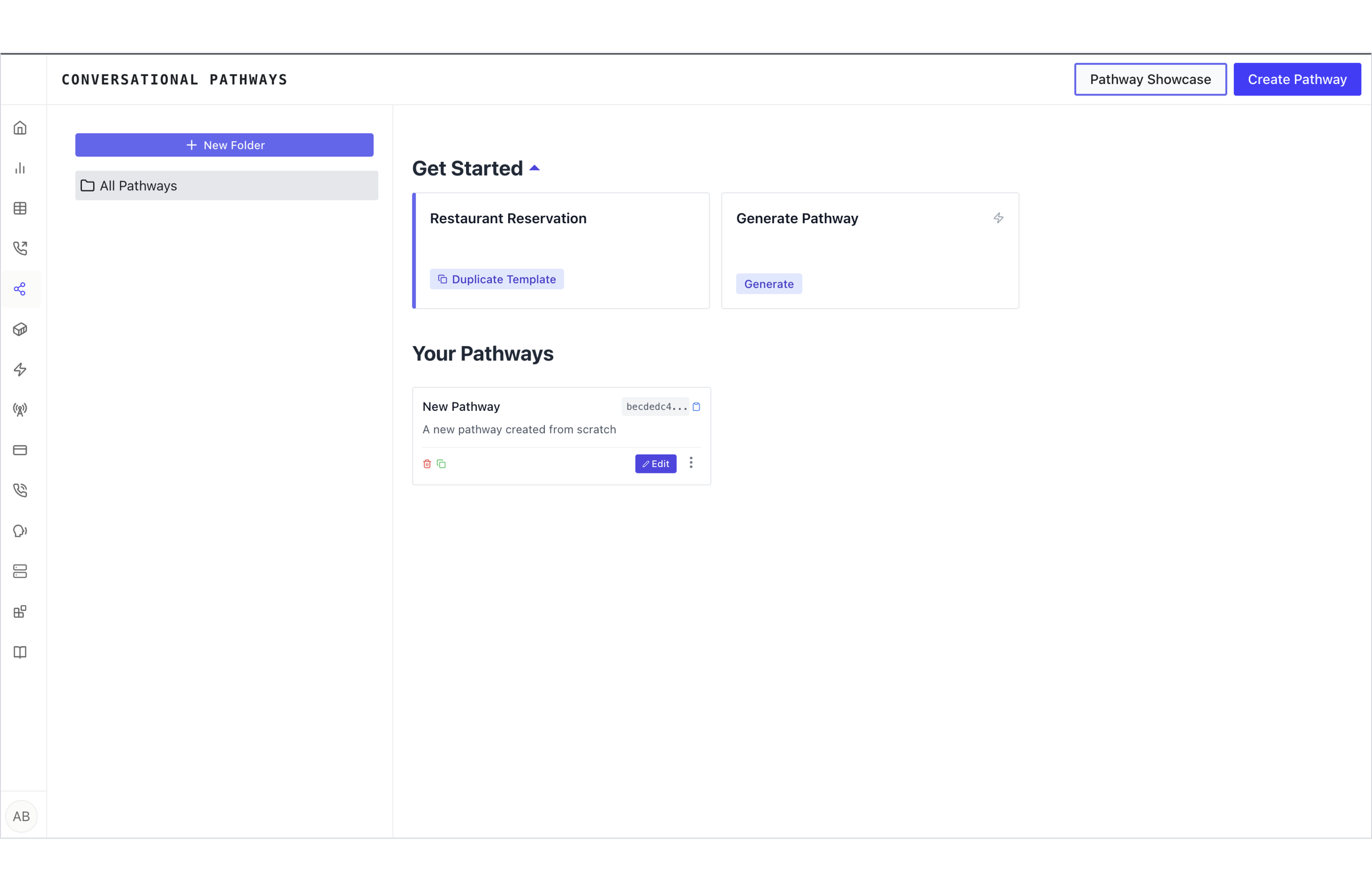
Task: Open the AB user avatar menu
Action: point(21,816)
